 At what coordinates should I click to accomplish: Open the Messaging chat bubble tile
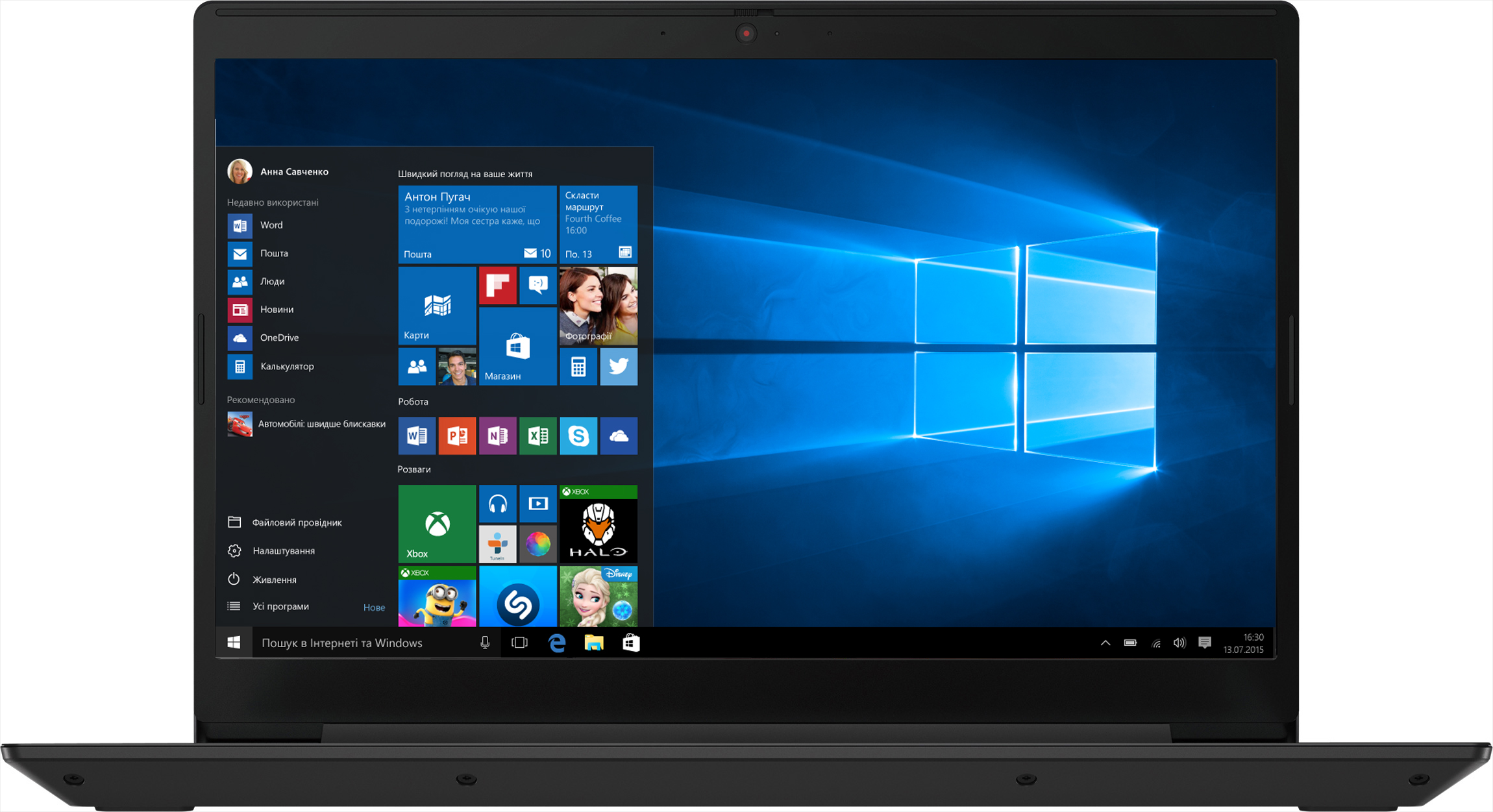click(538, 285)
